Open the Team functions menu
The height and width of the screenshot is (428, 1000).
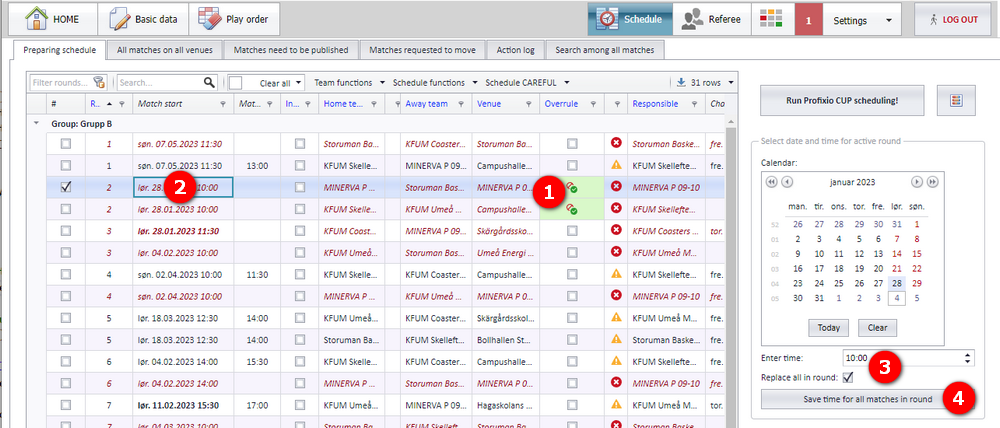[349, 82]
